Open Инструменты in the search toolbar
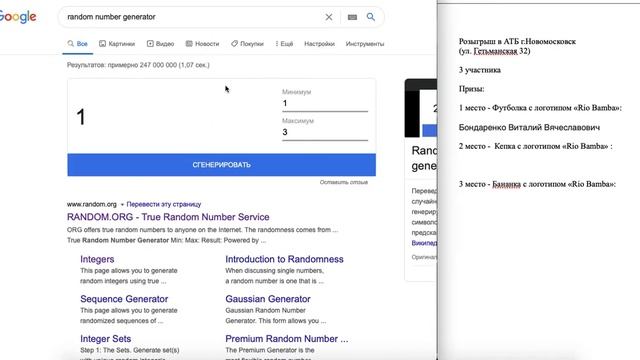Image resolution: width=640 pixels, height=360 pixels. pos(365,44)
